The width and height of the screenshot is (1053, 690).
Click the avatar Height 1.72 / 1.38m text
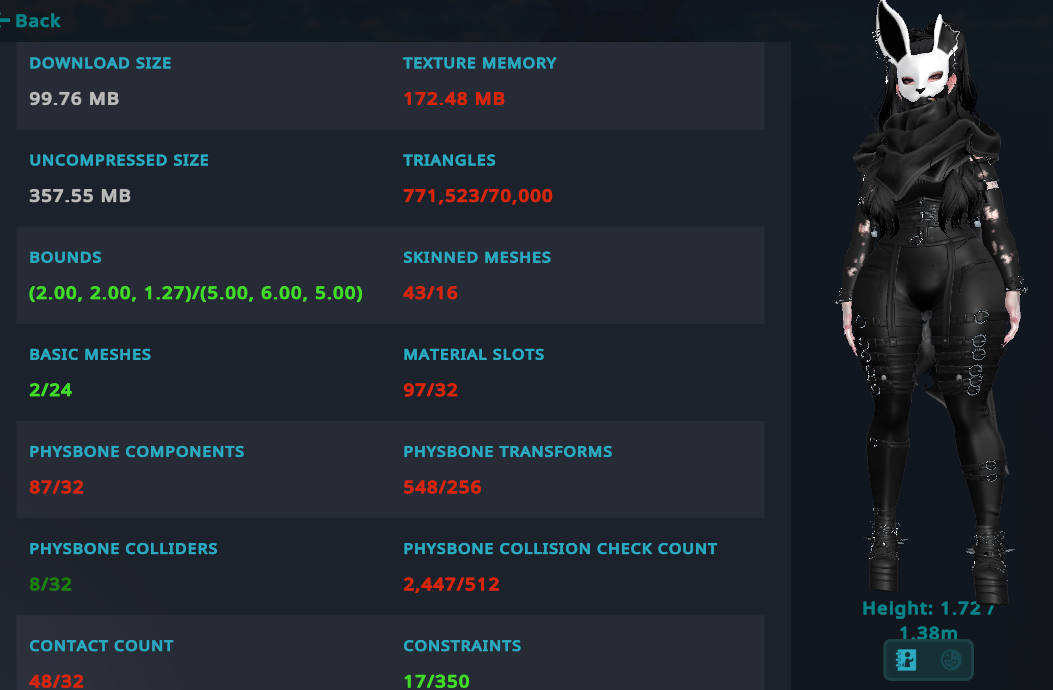(x=929, y=620)
